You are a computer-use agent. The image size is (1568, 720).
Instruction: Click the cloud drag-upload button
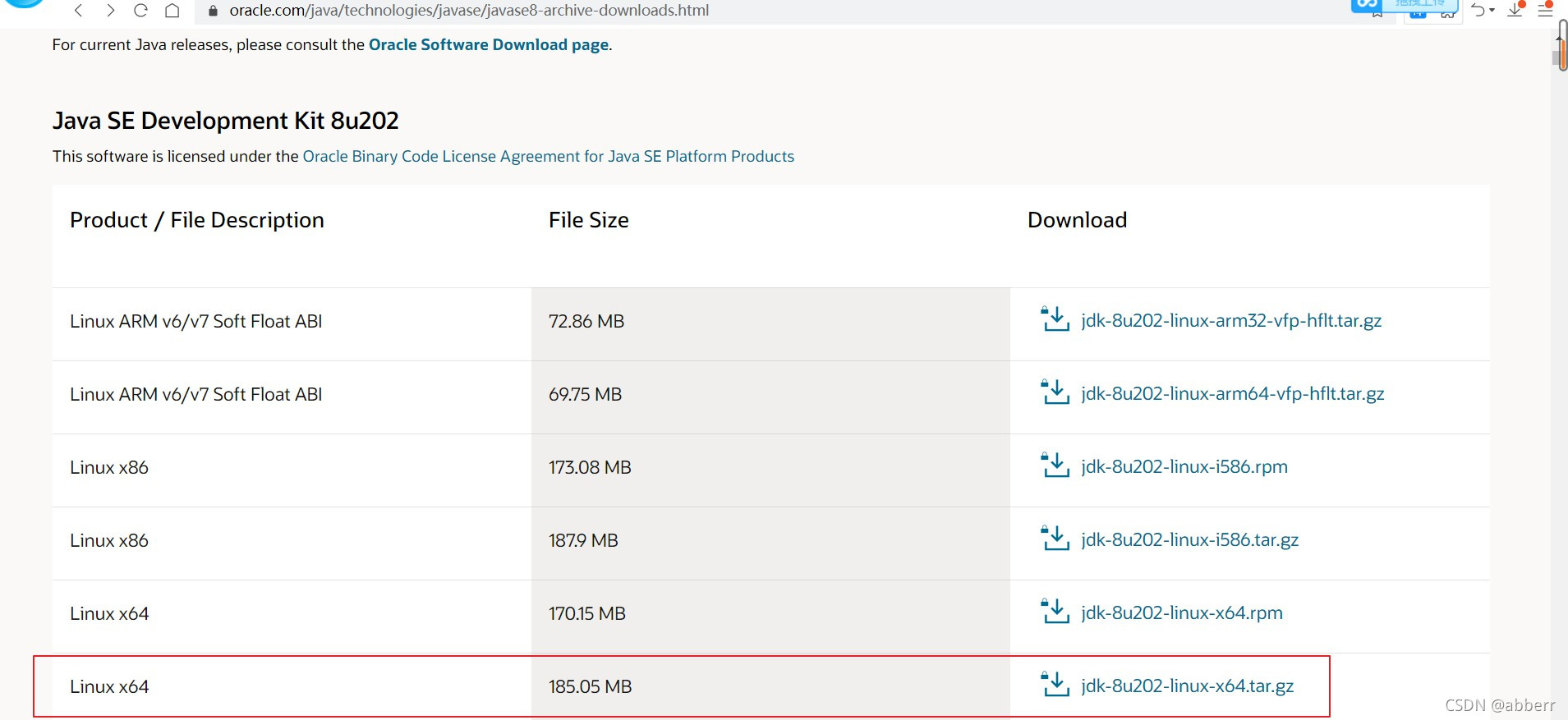tap(1404, 6)
